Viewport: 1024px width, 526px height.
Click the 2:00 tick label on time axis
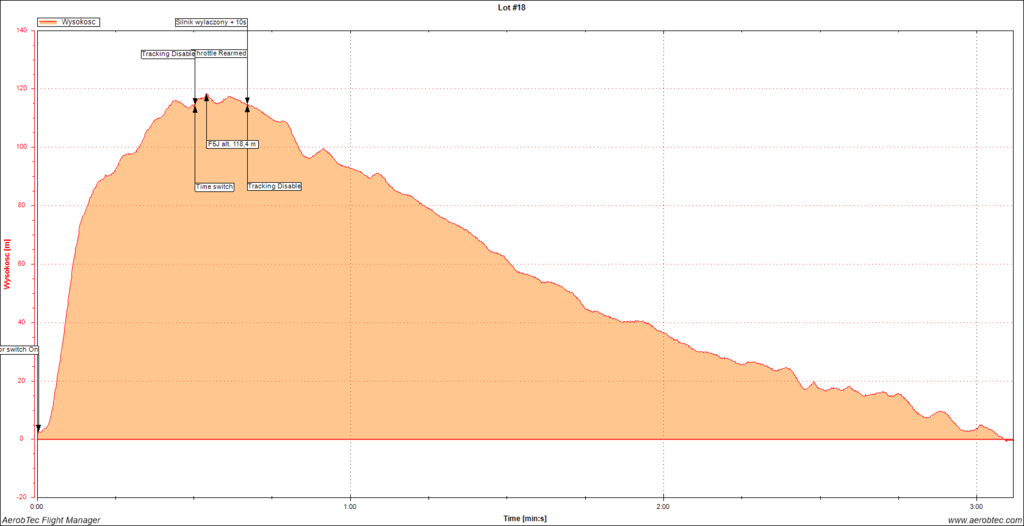pos(664,506)
